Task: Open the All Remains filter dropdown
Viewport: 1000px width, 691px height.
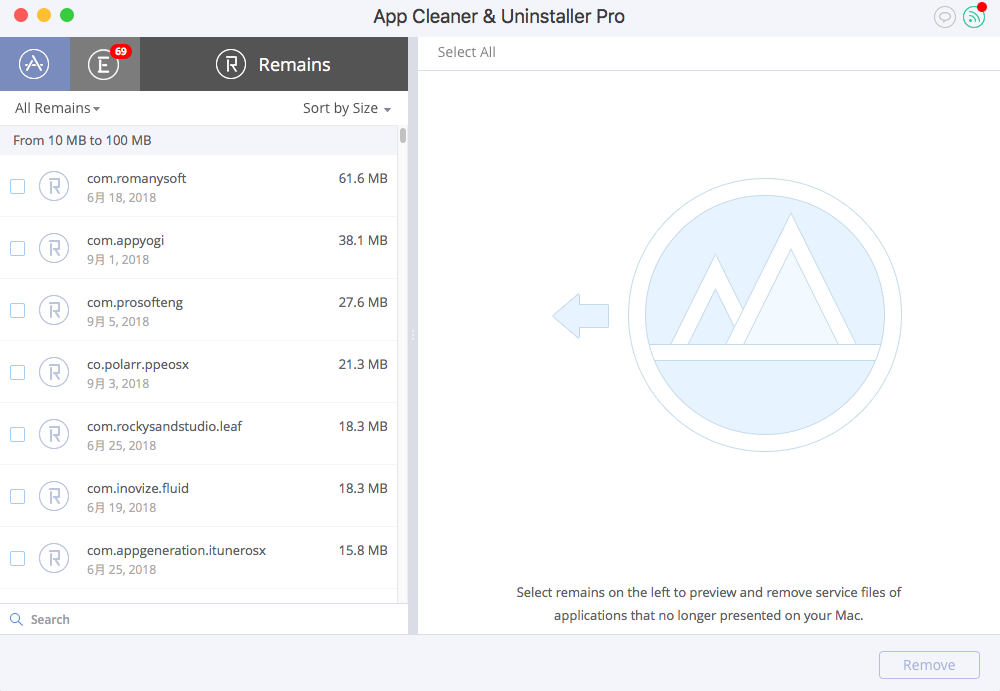Action: [x=57, y=108]
